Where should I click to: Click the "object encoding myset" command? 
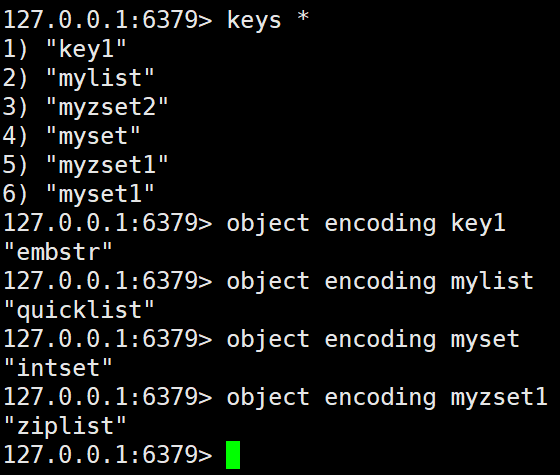[x=373, y=339]
